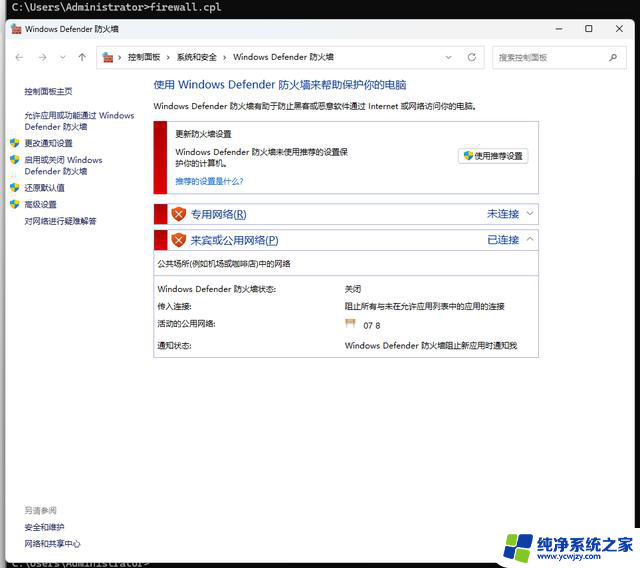Viewport: 640px width, 568px height.
Task: Expand the address bar history dropdown
Action: 449,58
